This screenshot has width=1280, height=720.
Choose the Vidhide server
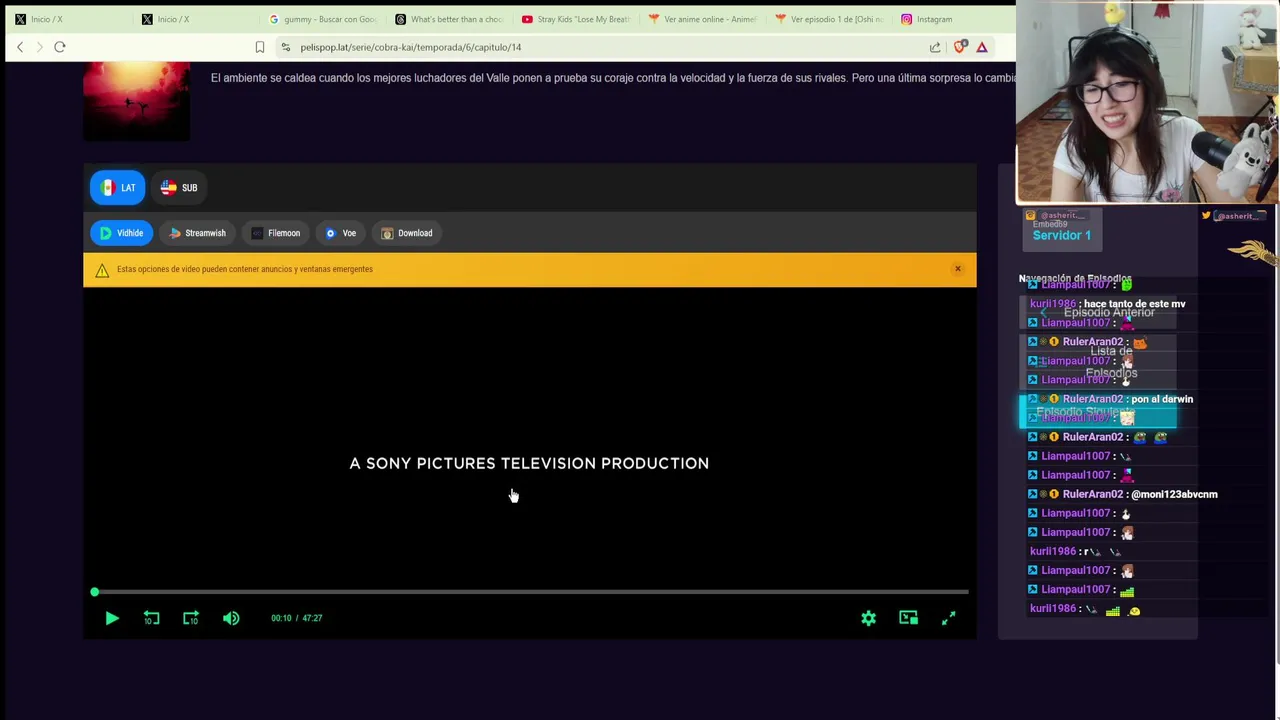pos(121,233)
